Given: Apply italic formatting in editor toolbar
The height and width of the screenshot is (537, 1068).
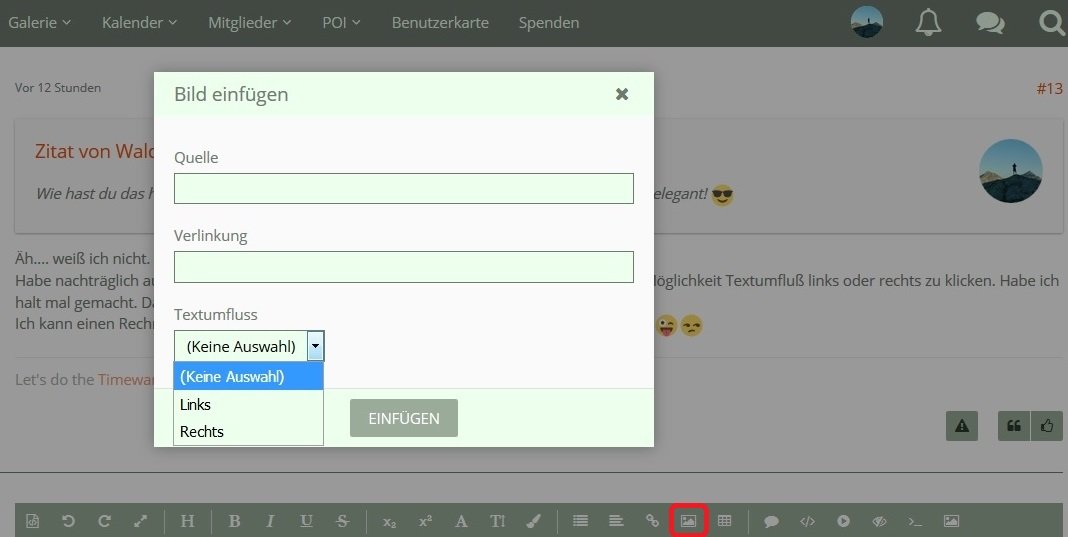Looking at the screenshot, I should coord(270,521).
